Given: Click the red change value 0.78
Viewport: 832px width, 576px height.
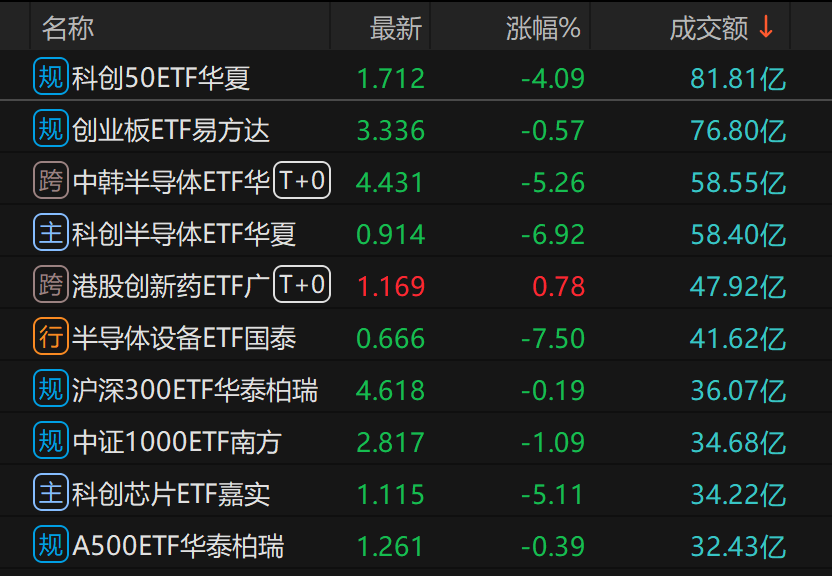Looking at the screenshot, I should click(559, 286).
